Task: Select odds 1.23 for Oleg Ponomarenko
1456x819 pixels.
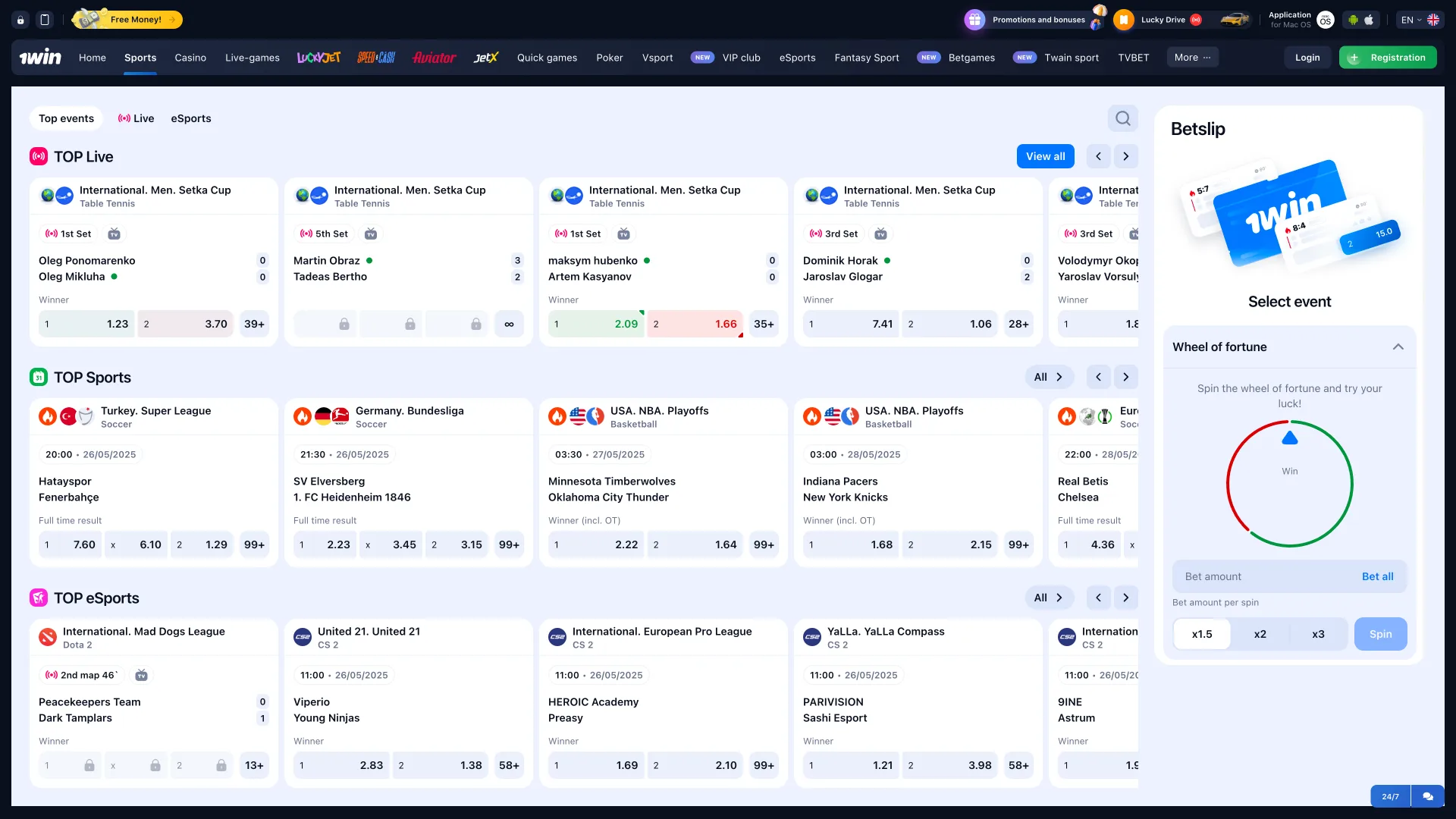Action: [x=86, y=324]
